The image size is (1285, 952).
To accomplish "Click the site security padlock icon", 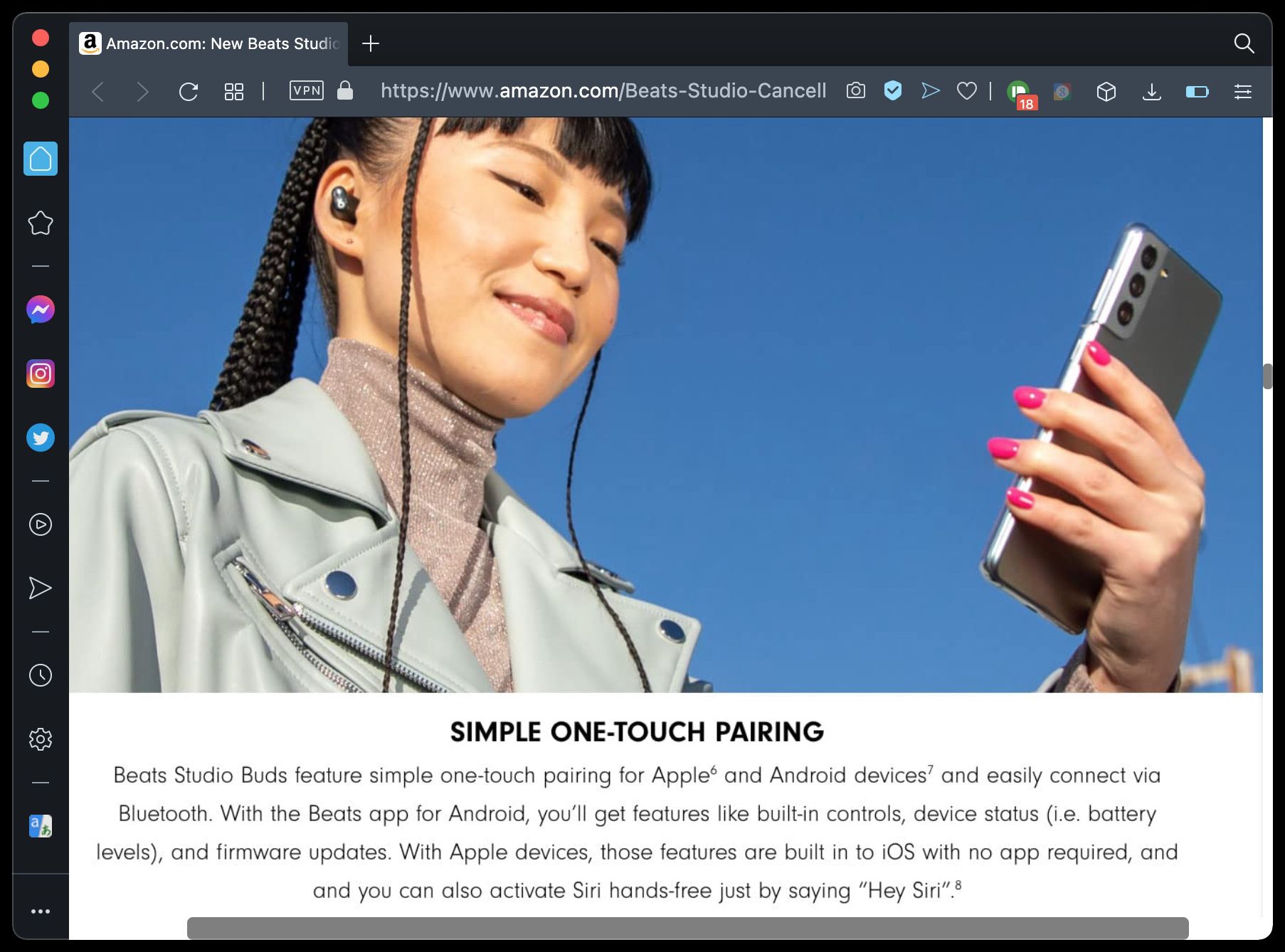I will [x=345, y=90].
